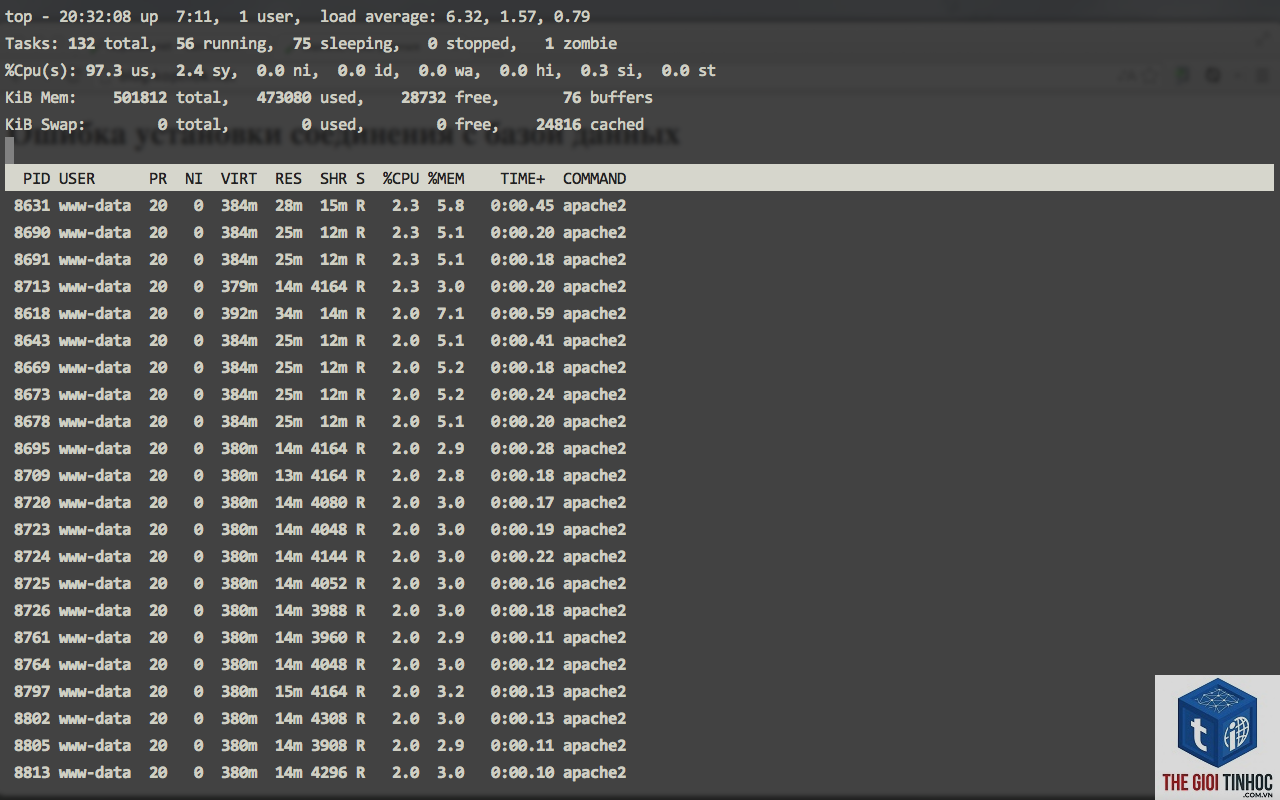Image resolution: width=1280 pixels, height=800 pixels.
Task: Click PID 8618 in process list
Action: click(32, 313)
